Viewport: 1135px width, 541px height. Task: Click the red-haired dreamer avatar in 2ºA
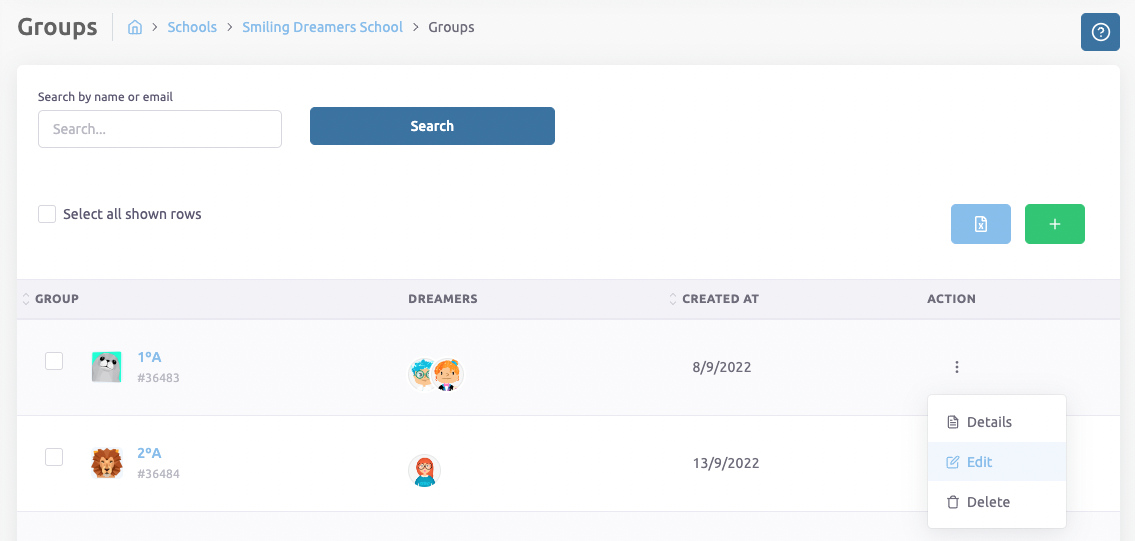click(424, 470)
